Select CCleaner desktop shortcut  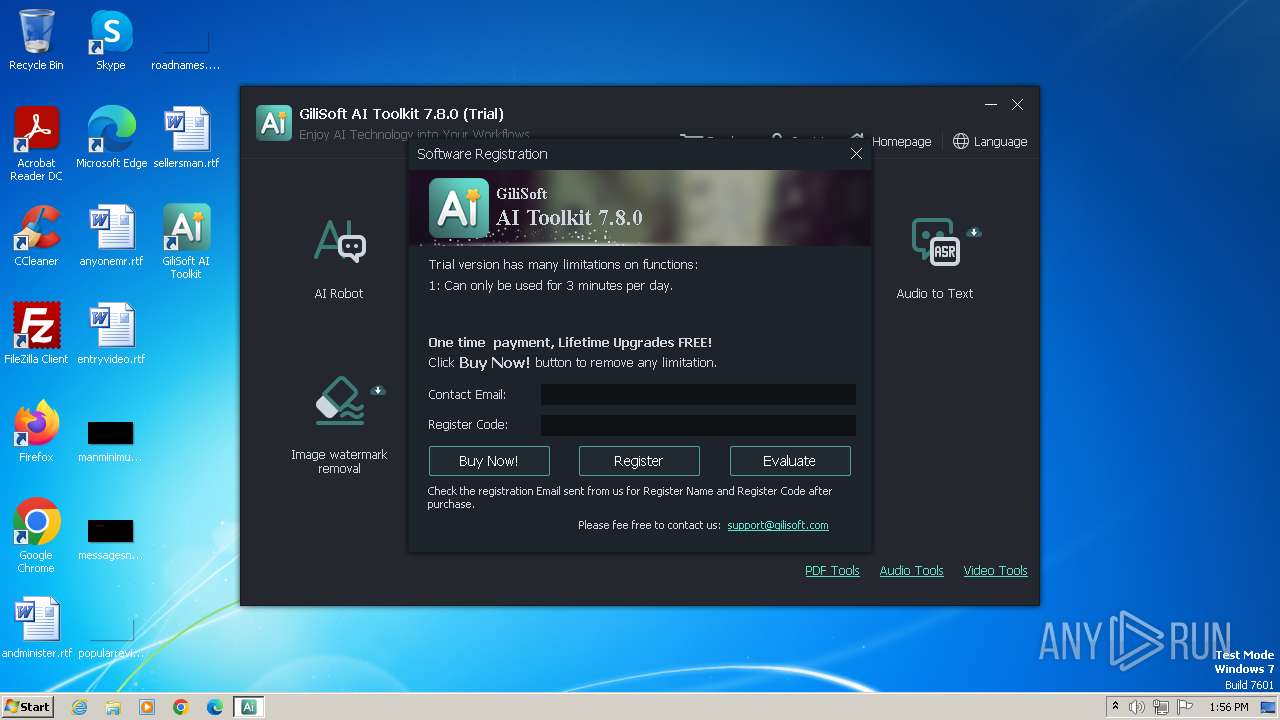pos(36,235)
